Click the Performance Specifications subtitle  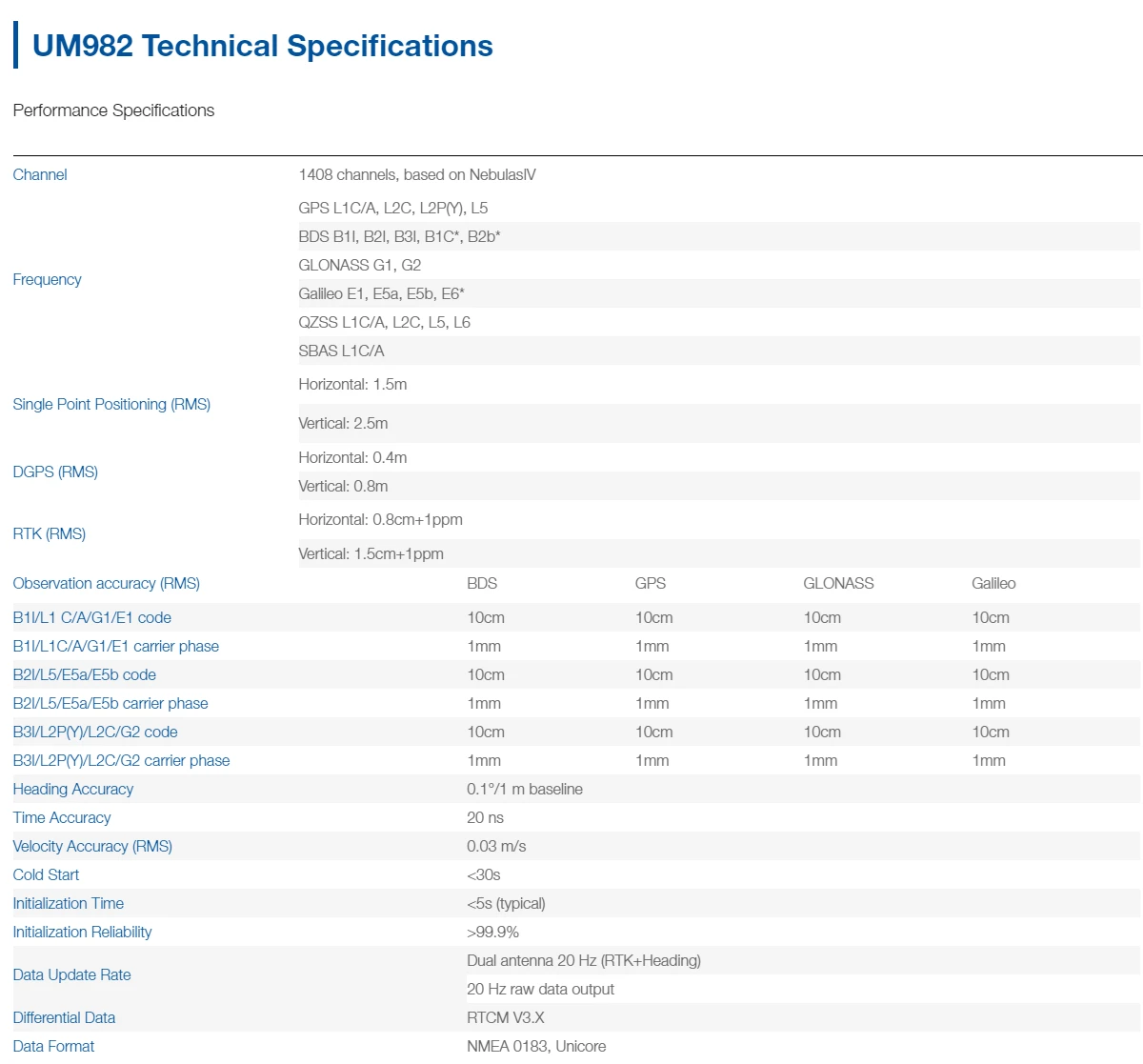tap(113, 110)
